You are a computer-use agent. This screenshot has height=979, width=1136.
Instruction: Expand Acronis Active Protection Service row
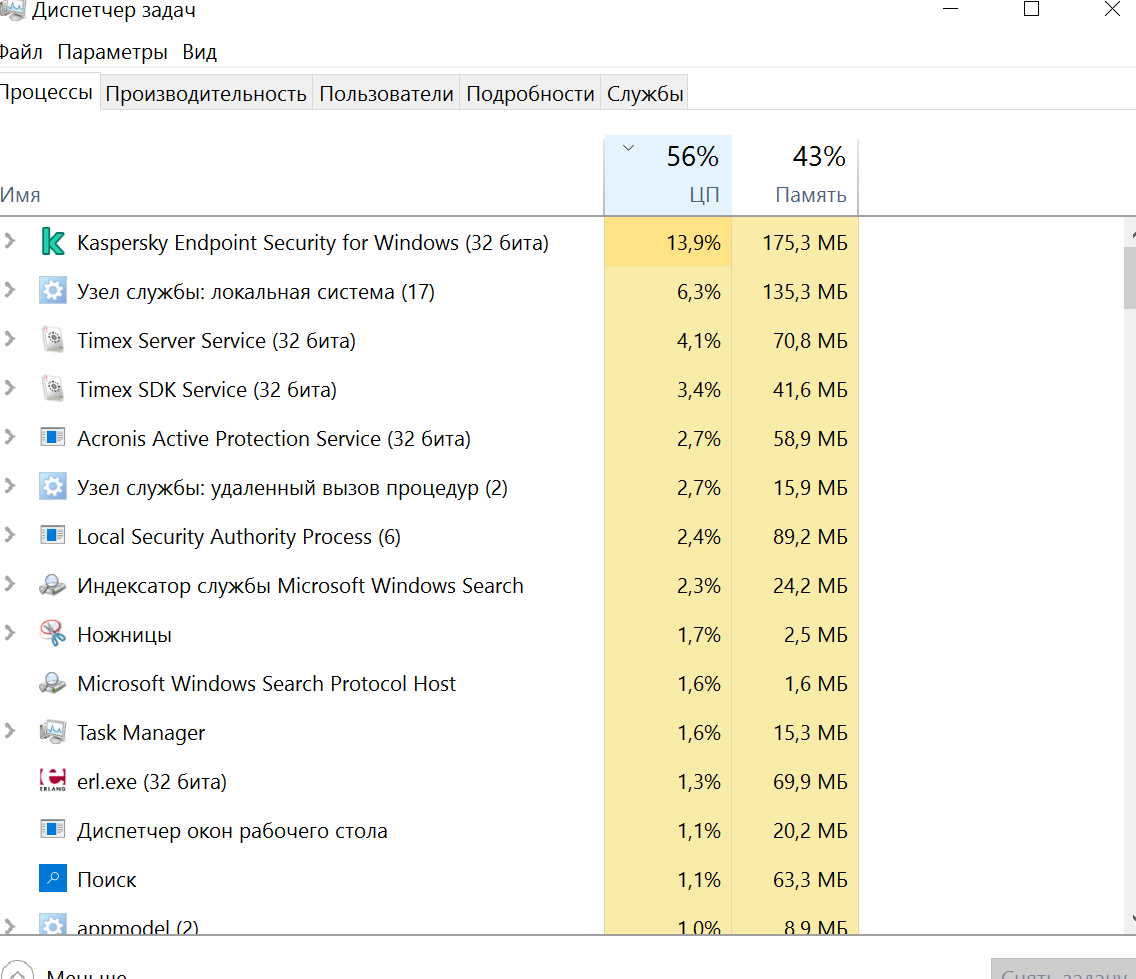coord(9,436)
